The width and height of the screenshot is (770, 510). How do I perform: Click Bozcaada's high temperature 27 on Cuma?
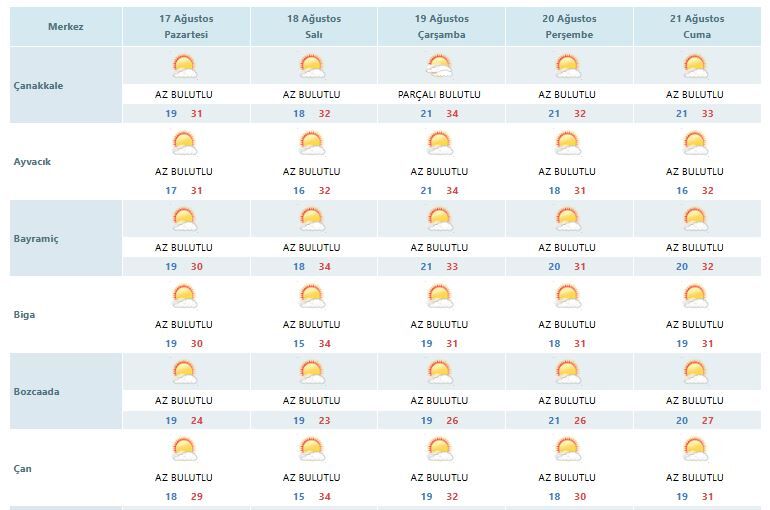click(708, 421)
